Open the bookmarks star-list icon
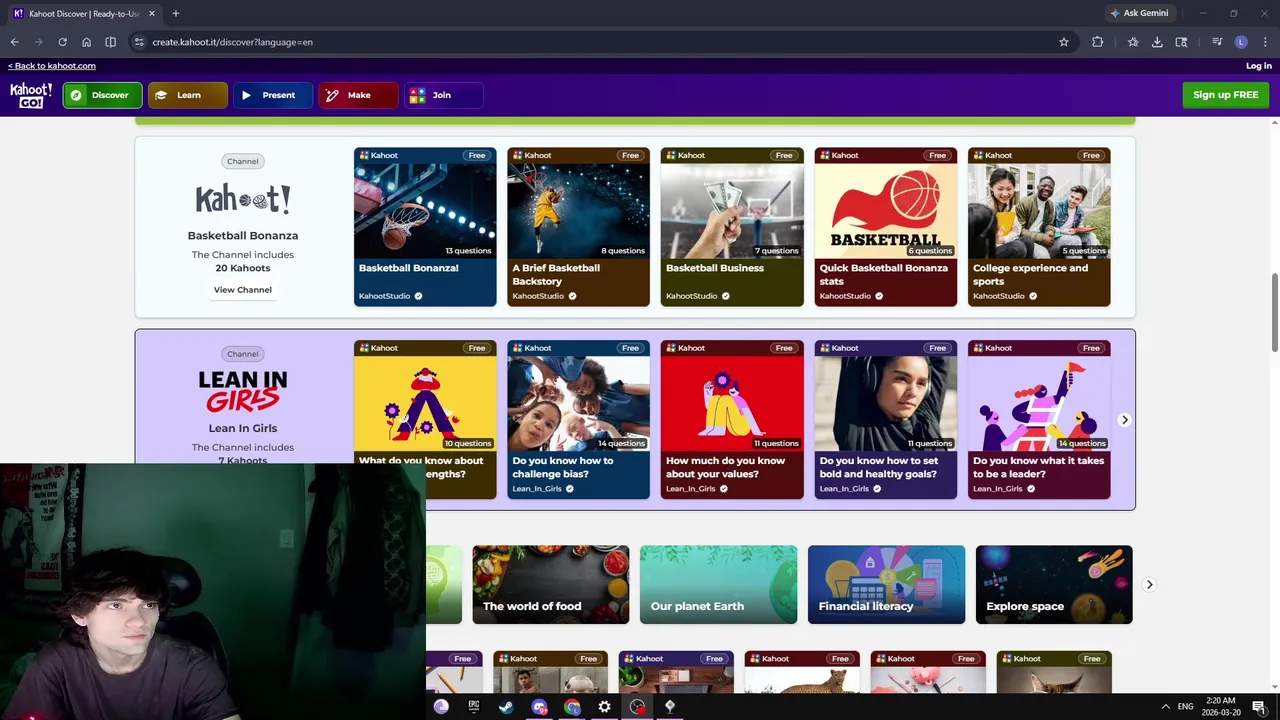 point(1133,42)
